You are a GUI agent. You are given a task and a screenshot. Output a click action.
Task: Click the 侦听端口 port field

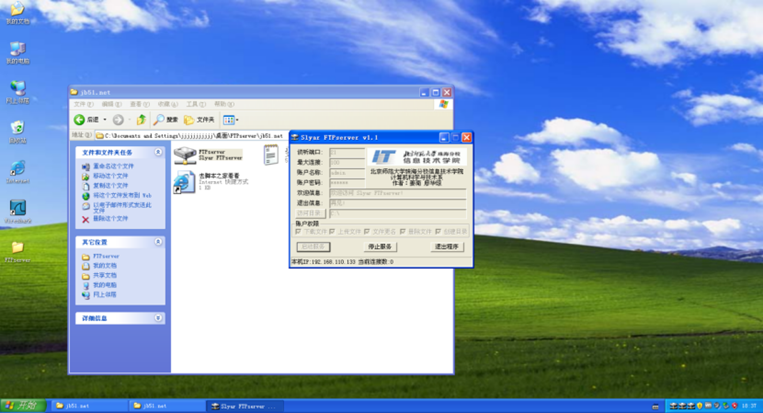tap(347, 152)
